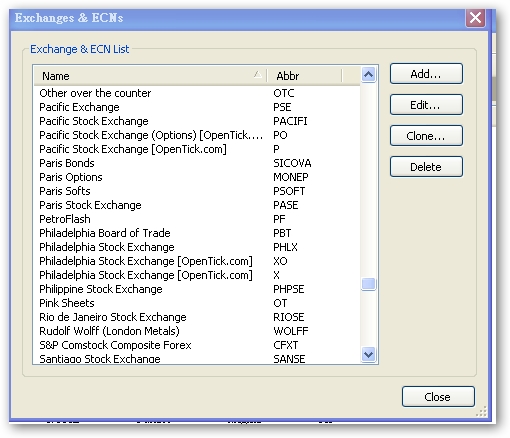Click the scrollbar up arrow
510x438 pixels.
(368, 74)
